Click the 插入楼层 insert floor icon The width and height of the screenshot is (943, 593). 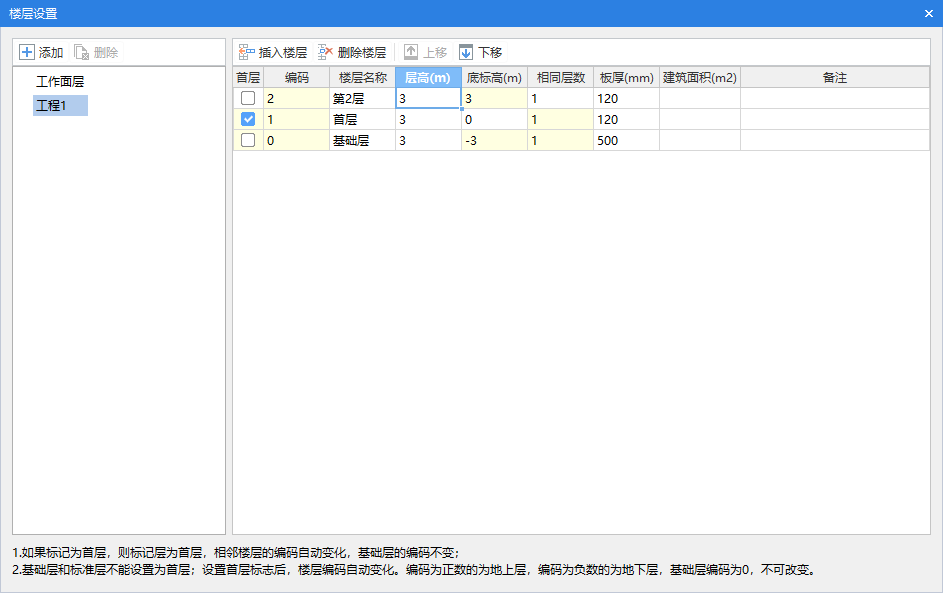247,53
